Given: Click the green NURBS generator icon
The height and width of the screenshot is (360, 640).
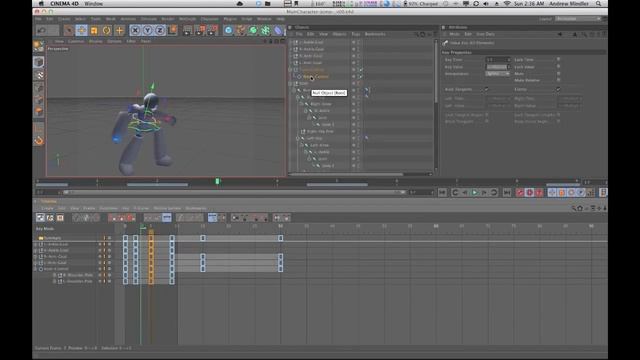Looking at the screenshot, I should tap(253, 30).
